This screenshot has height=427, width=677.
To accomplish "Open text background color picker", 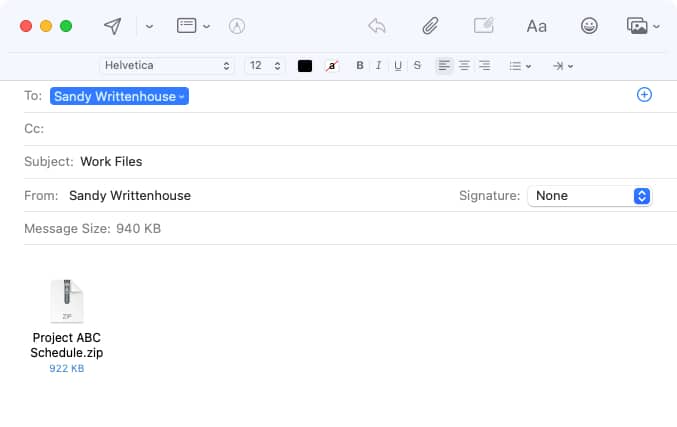I will pos(332,66).
